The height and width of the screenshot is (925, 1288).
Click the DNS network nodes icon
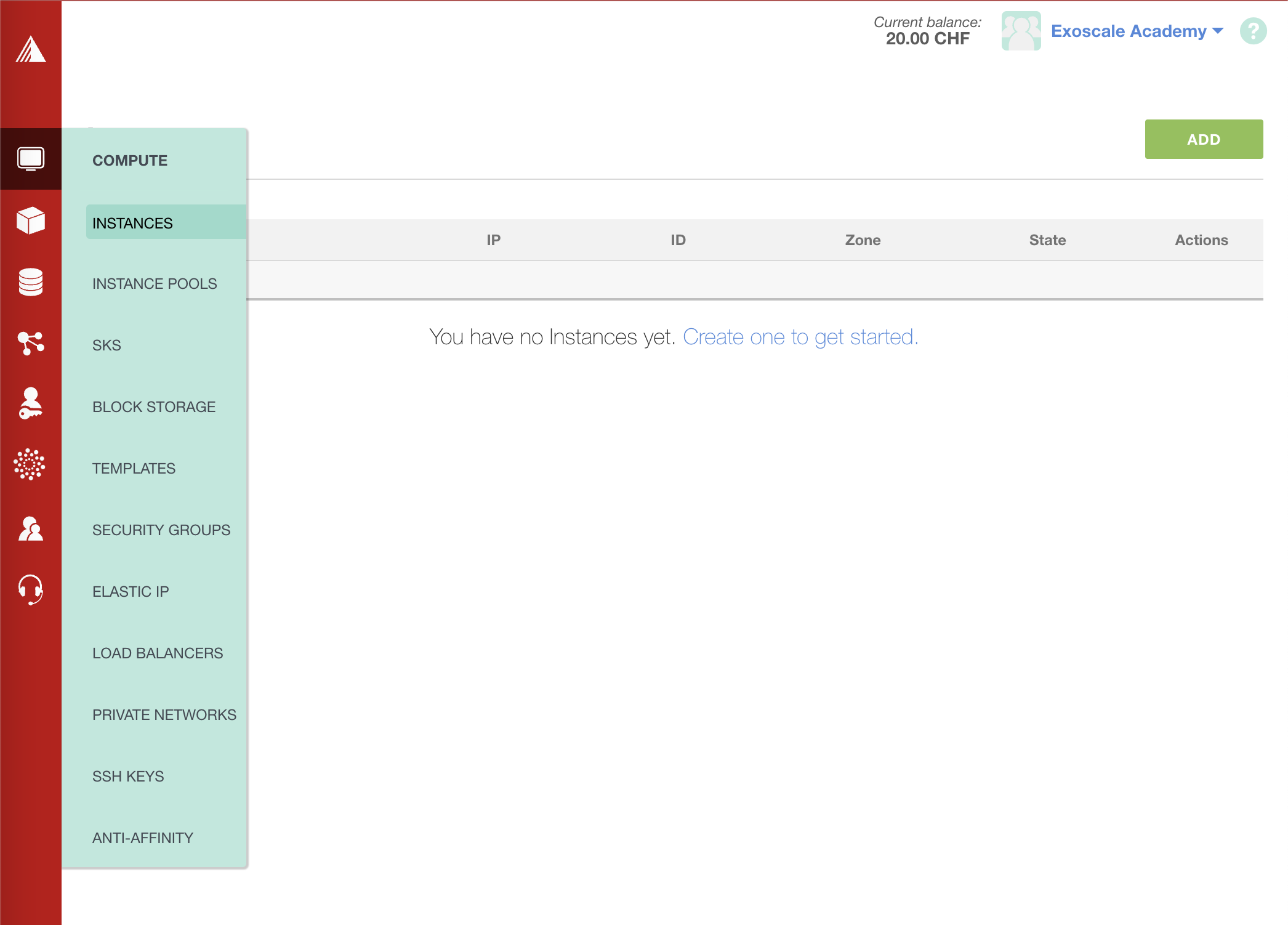tap(31, 343)
